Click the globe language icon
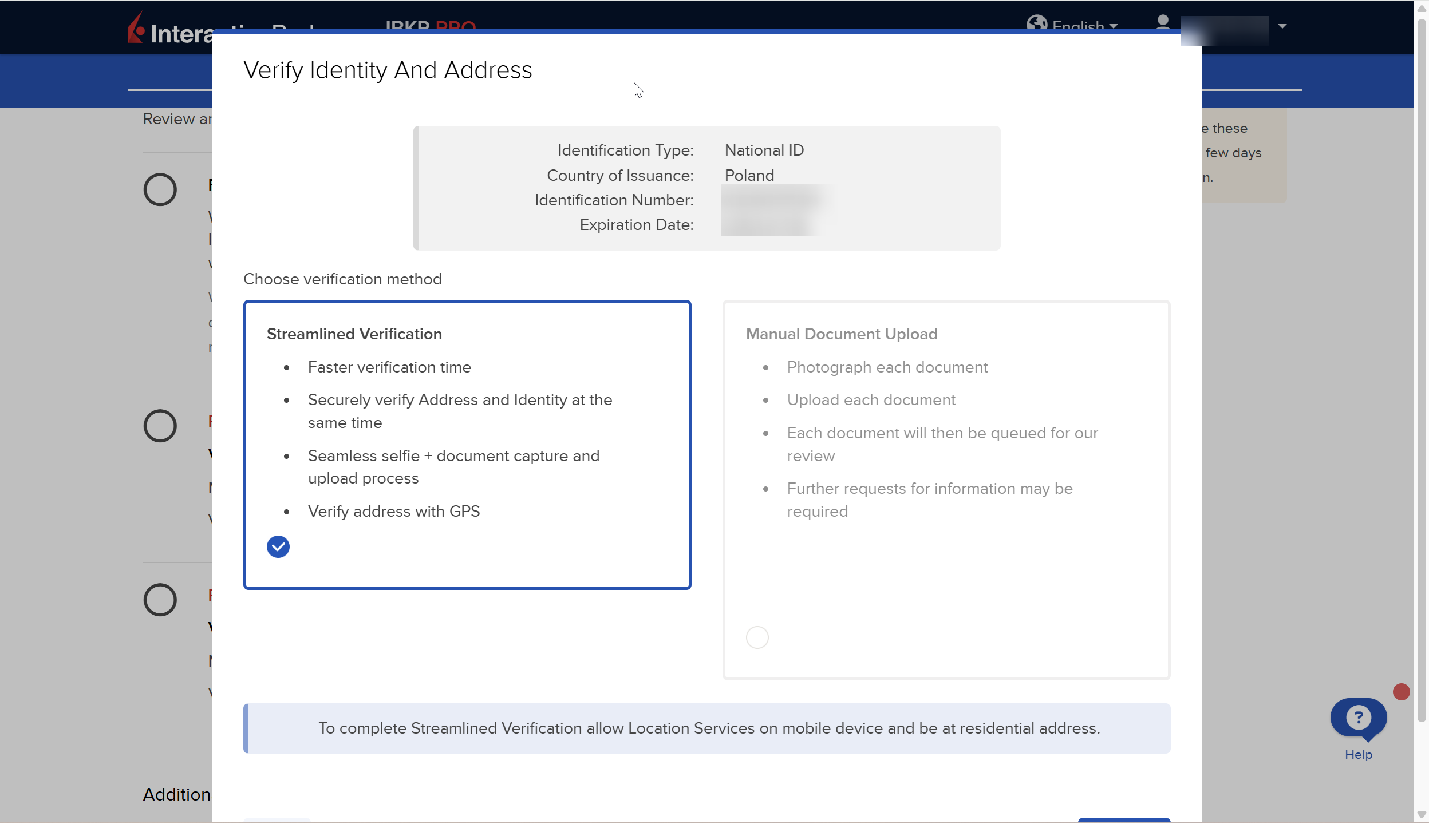 (1036, 23)
